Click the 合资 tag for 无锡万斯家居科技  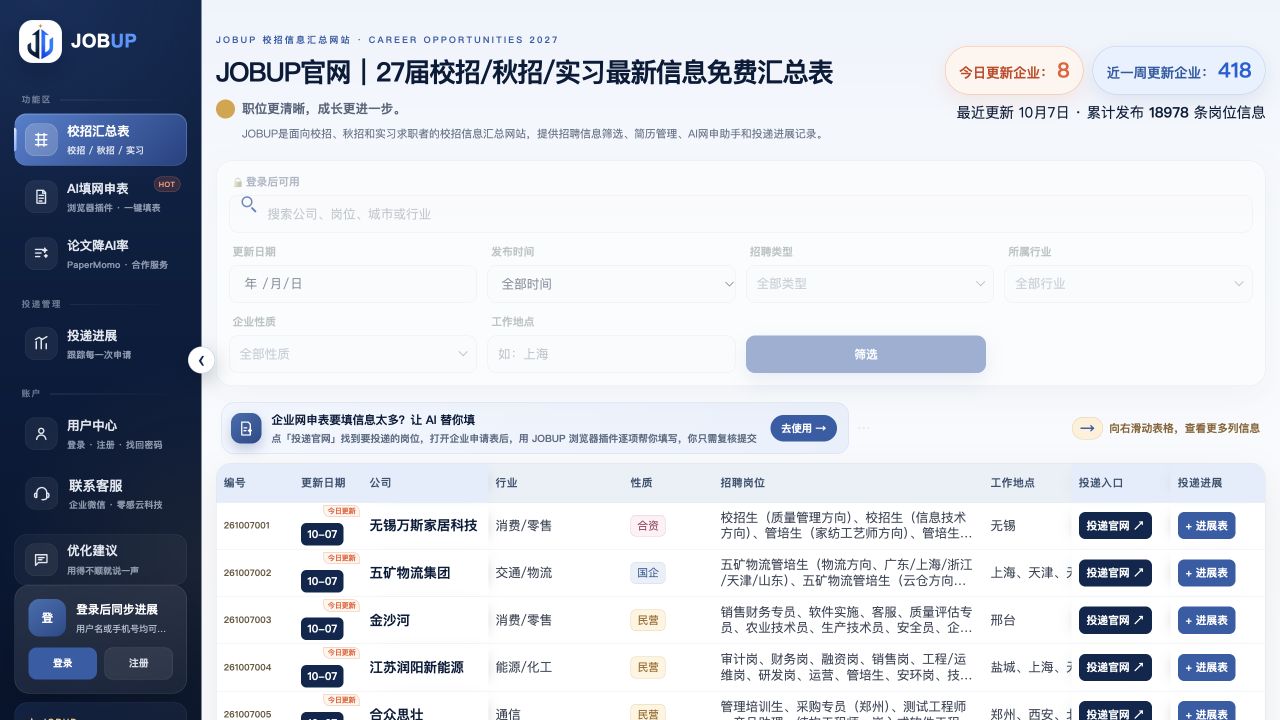[x=648, y=526]
